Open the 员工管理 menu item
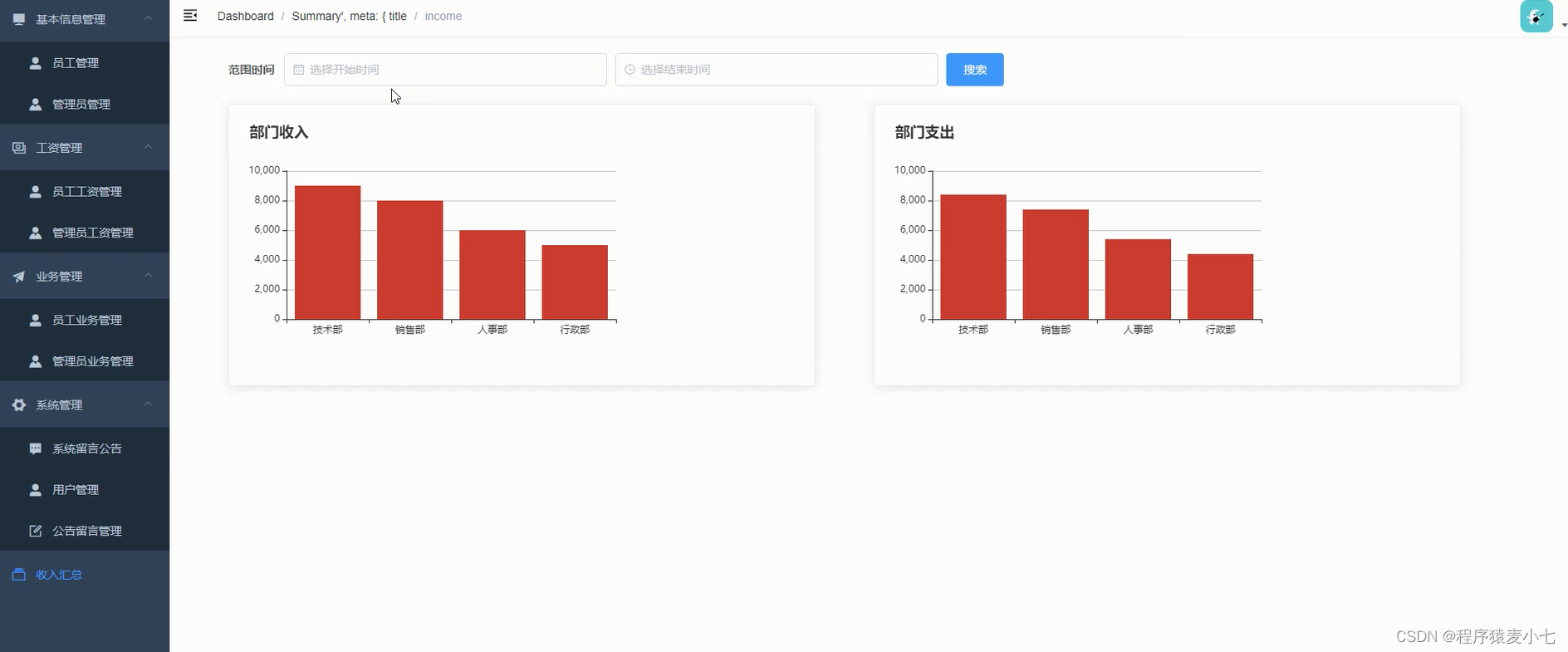Viewport: 1568px width, 652px height. pos(85,62)
